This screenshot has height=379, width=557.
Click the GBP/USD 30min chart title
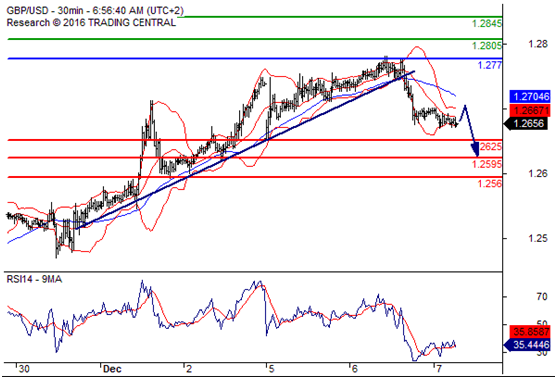coord(95,11)
